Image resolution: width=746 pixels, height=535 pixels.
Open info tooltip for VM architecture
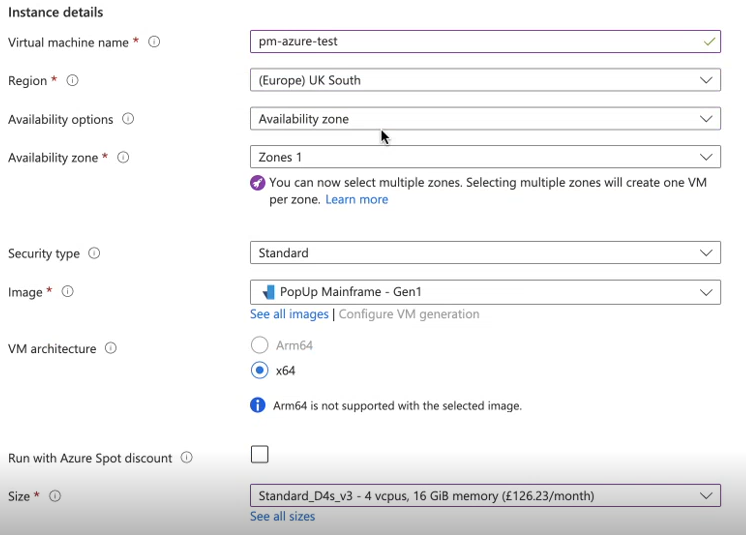[111, 348]
